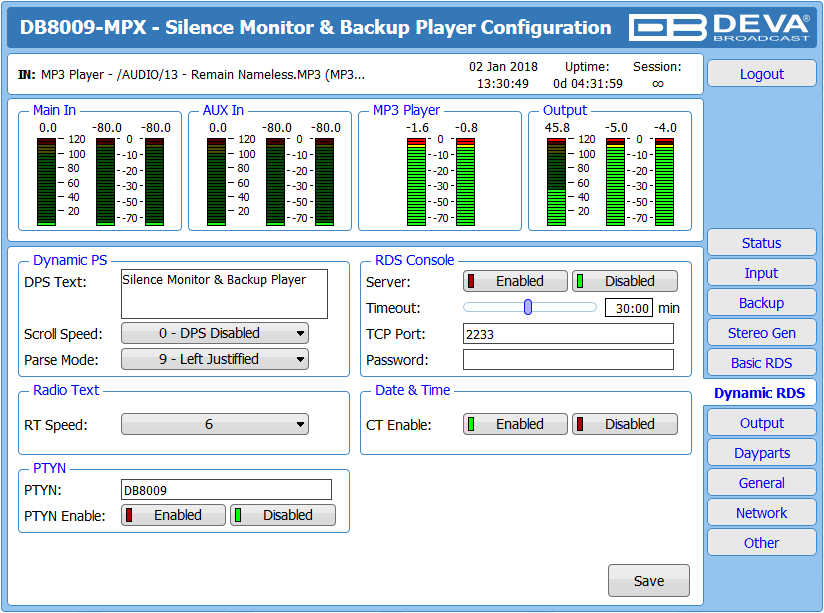Click the Output MPX reading 45.8
824x613 pixels.
click(557, 128)
